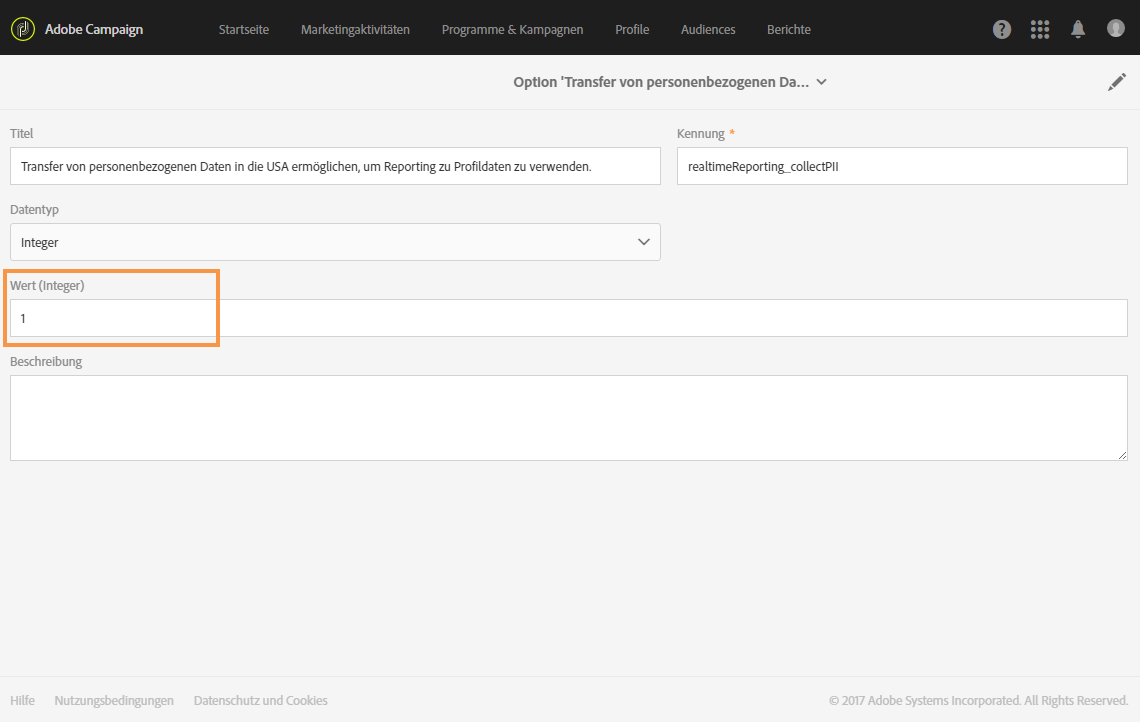The height and width of the screenshot is (722, 1140).
Task: Show notifications via the bell icon
Action: pyautogui.click(x=1078, y=29)
